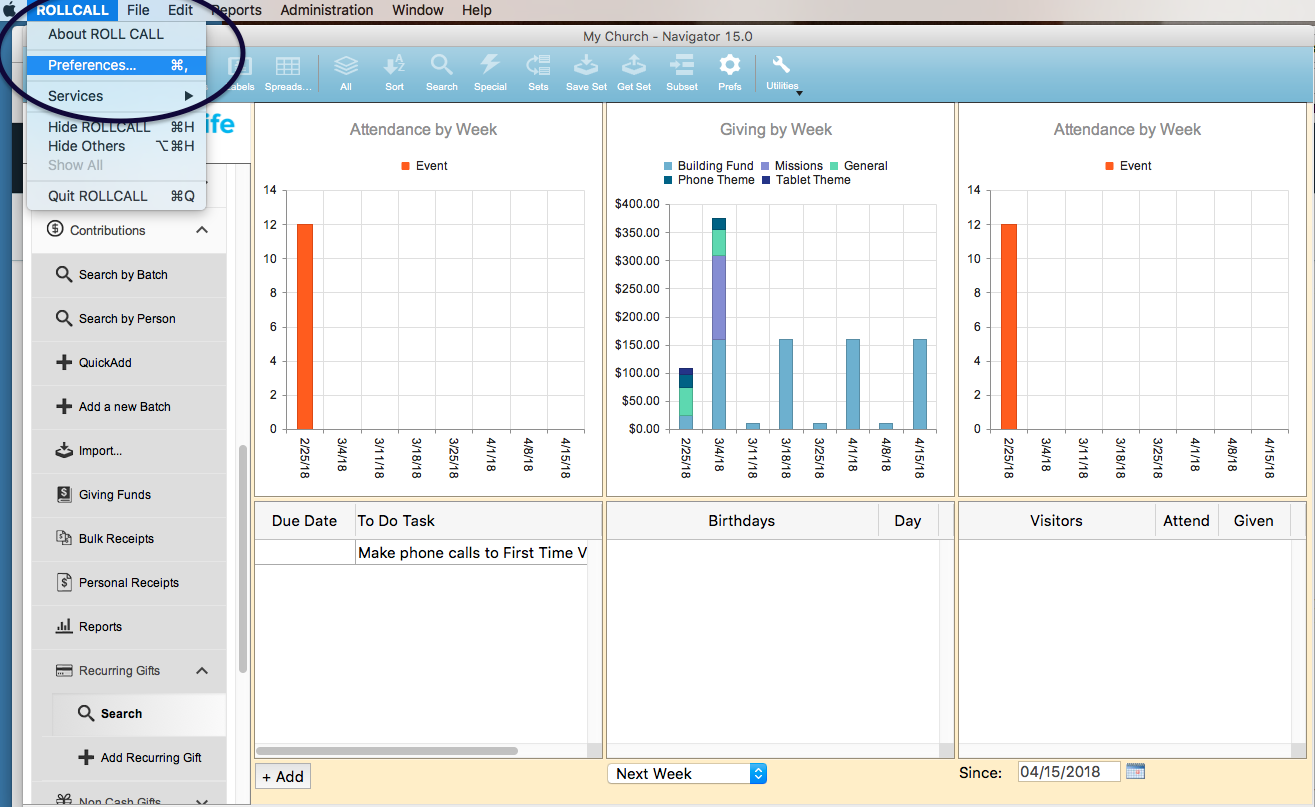The image size is (1315, 807).
Task: Open the Edit menu
Action: click(x=180, y=10)
